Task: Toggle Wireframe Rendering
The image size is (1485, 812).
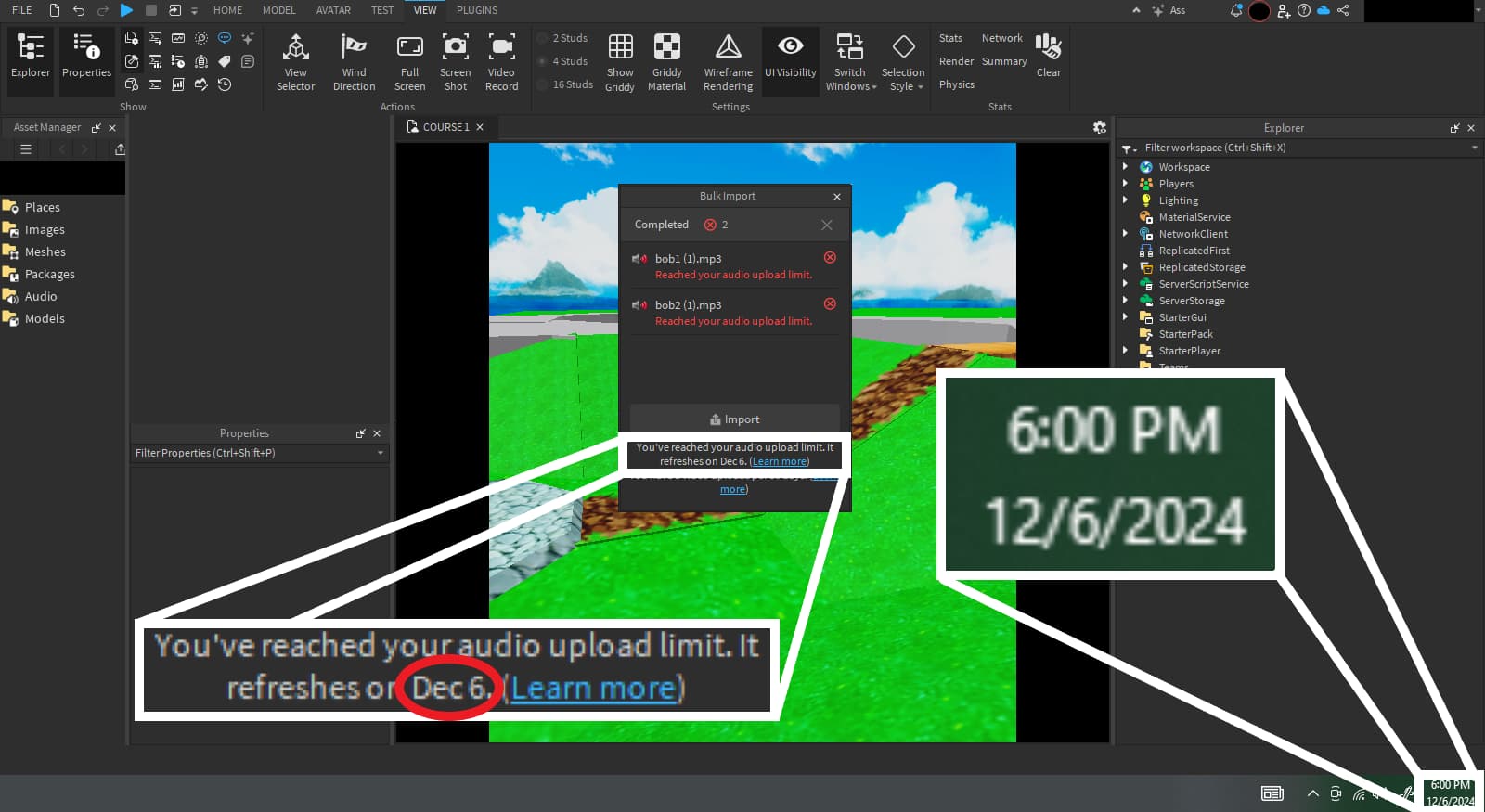Action: click(x=728, y=62)
